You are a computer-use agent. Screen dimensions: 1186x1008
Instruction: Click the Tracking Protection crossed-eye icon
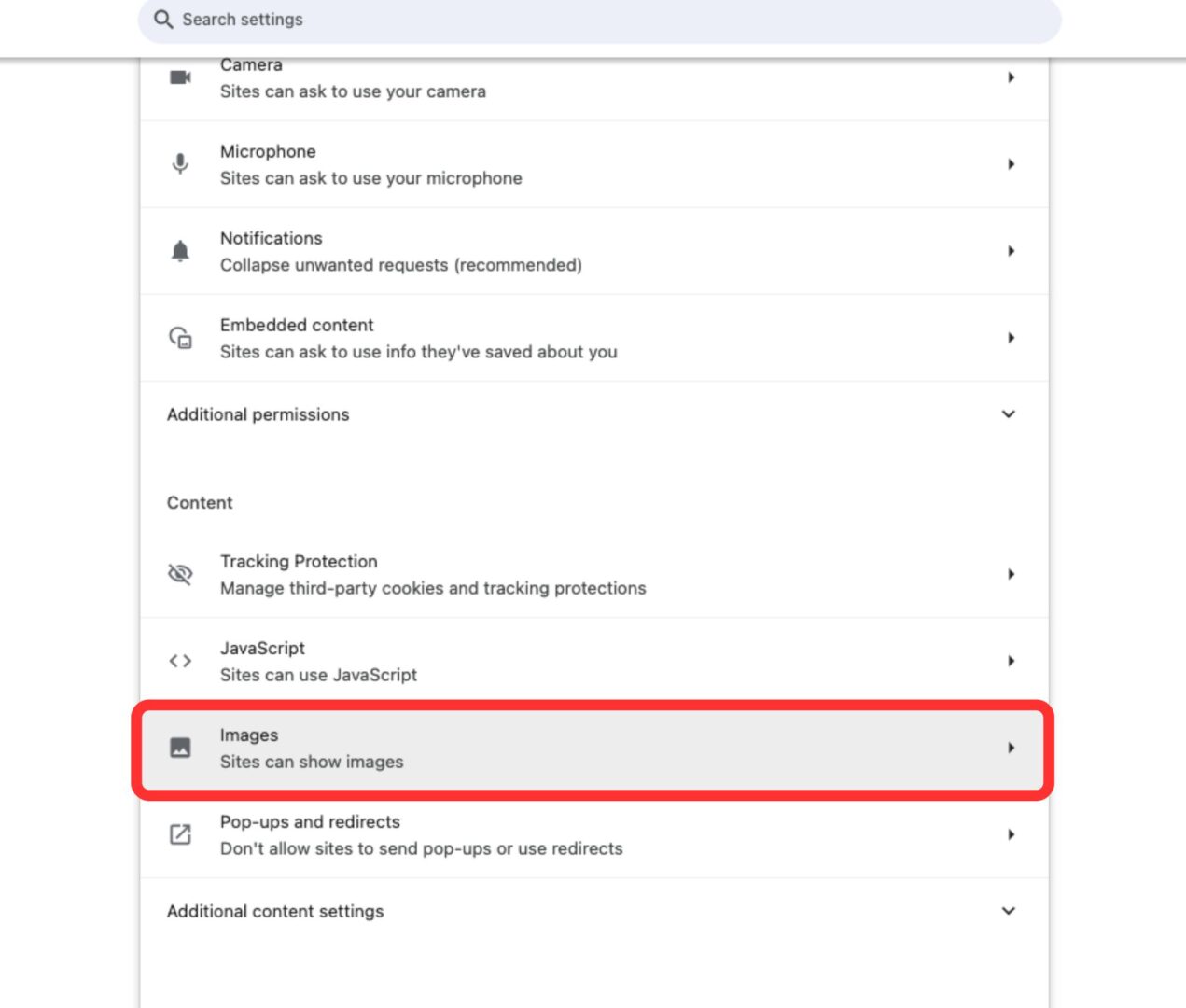(x=180, y=574)
